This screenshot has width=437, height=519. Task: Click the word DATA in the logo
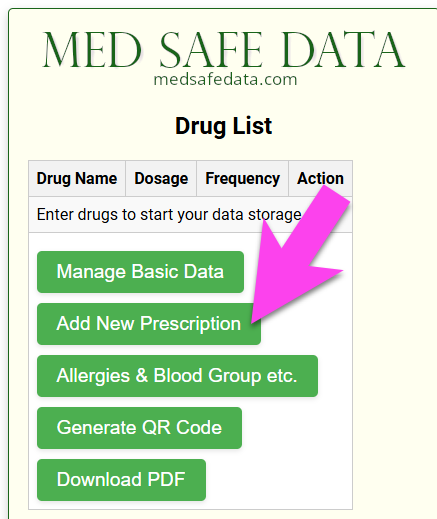[x=343, y=49]
